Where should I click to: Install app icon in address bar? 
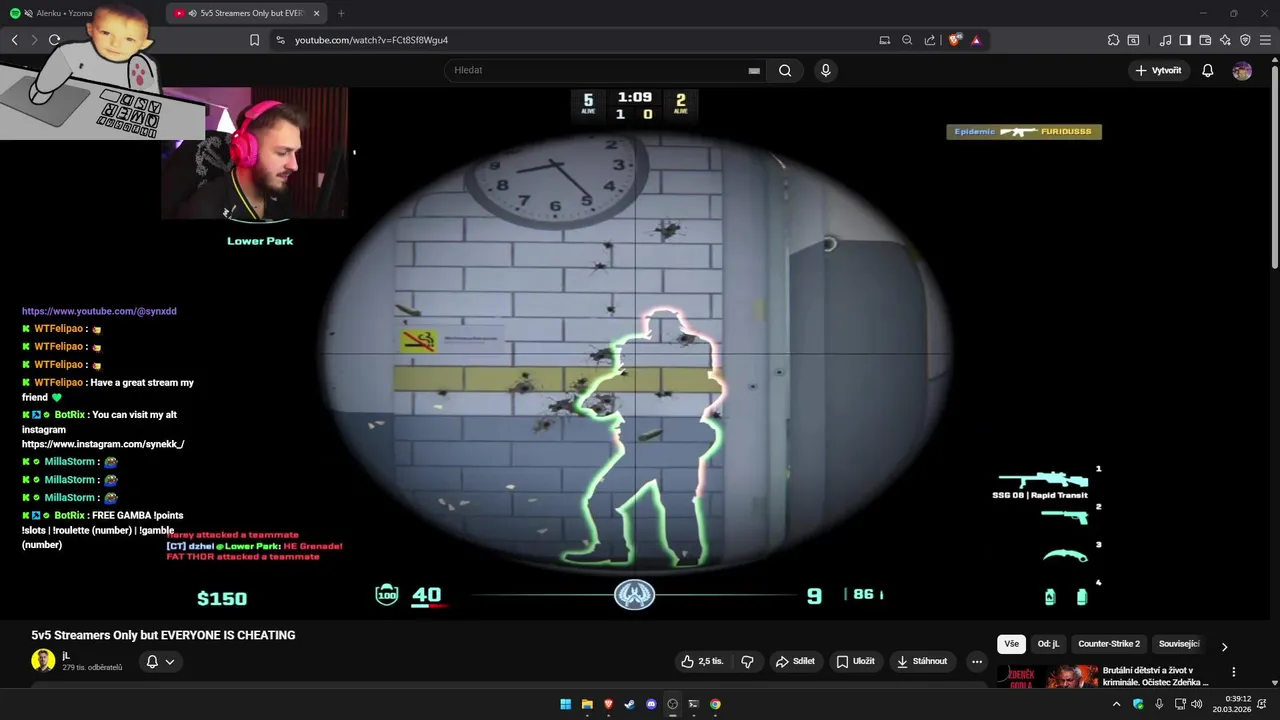tap(884, 40)
